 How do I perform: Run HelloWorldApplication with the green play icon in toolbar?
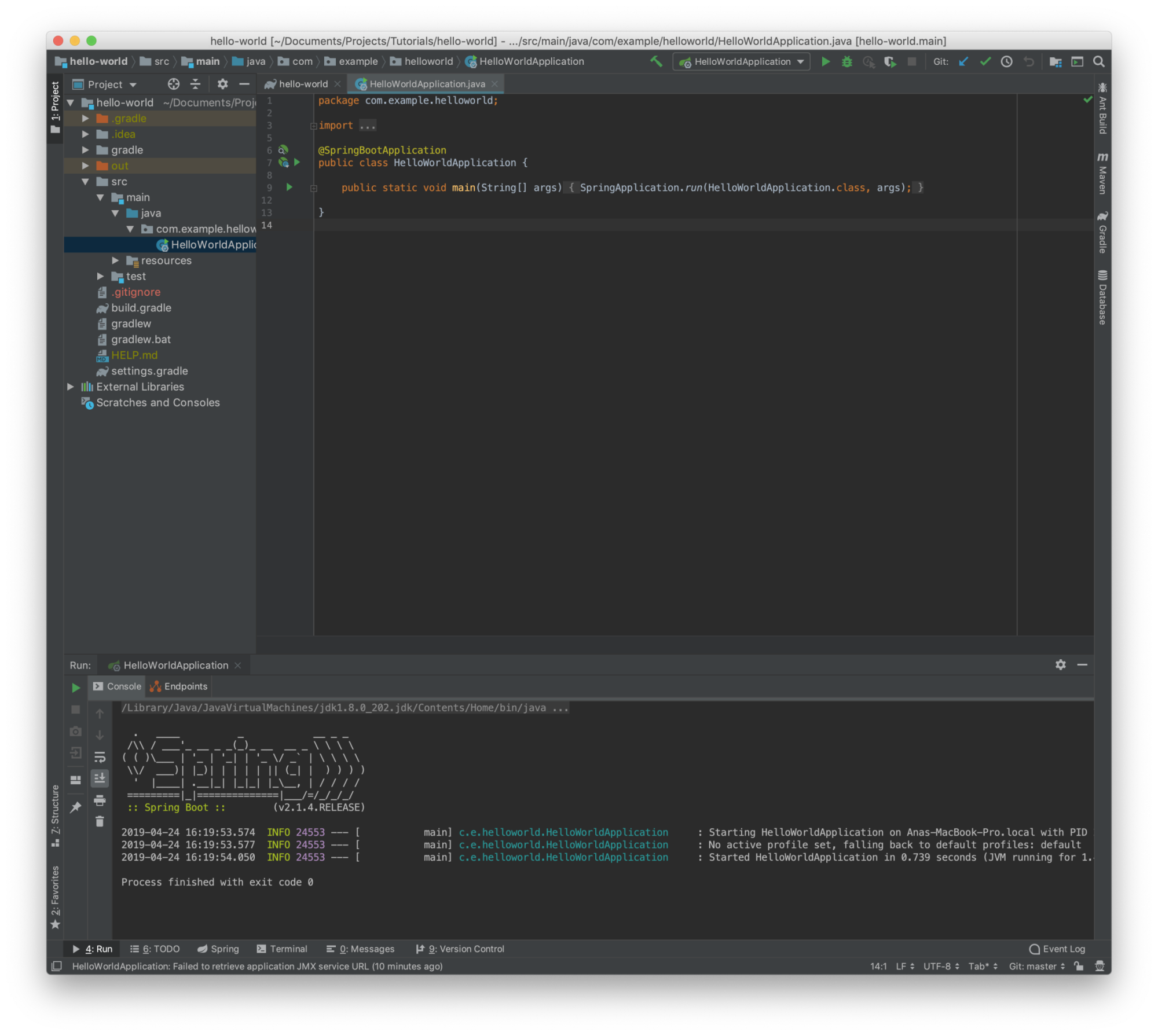pos(826,61)
